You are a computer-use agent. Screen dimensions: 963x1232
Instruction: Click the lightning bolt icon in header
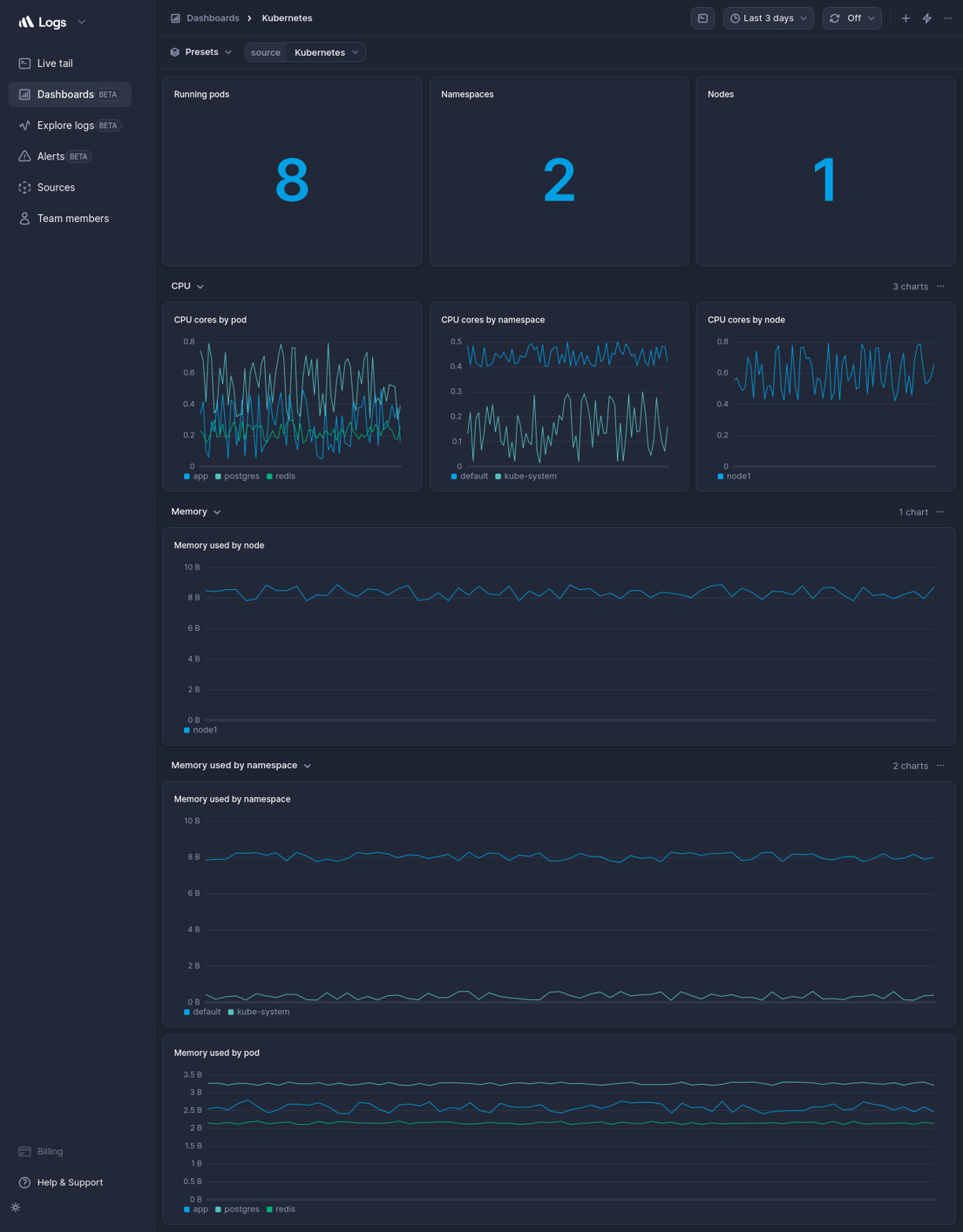pyautogui.click(x=927, y=18)
